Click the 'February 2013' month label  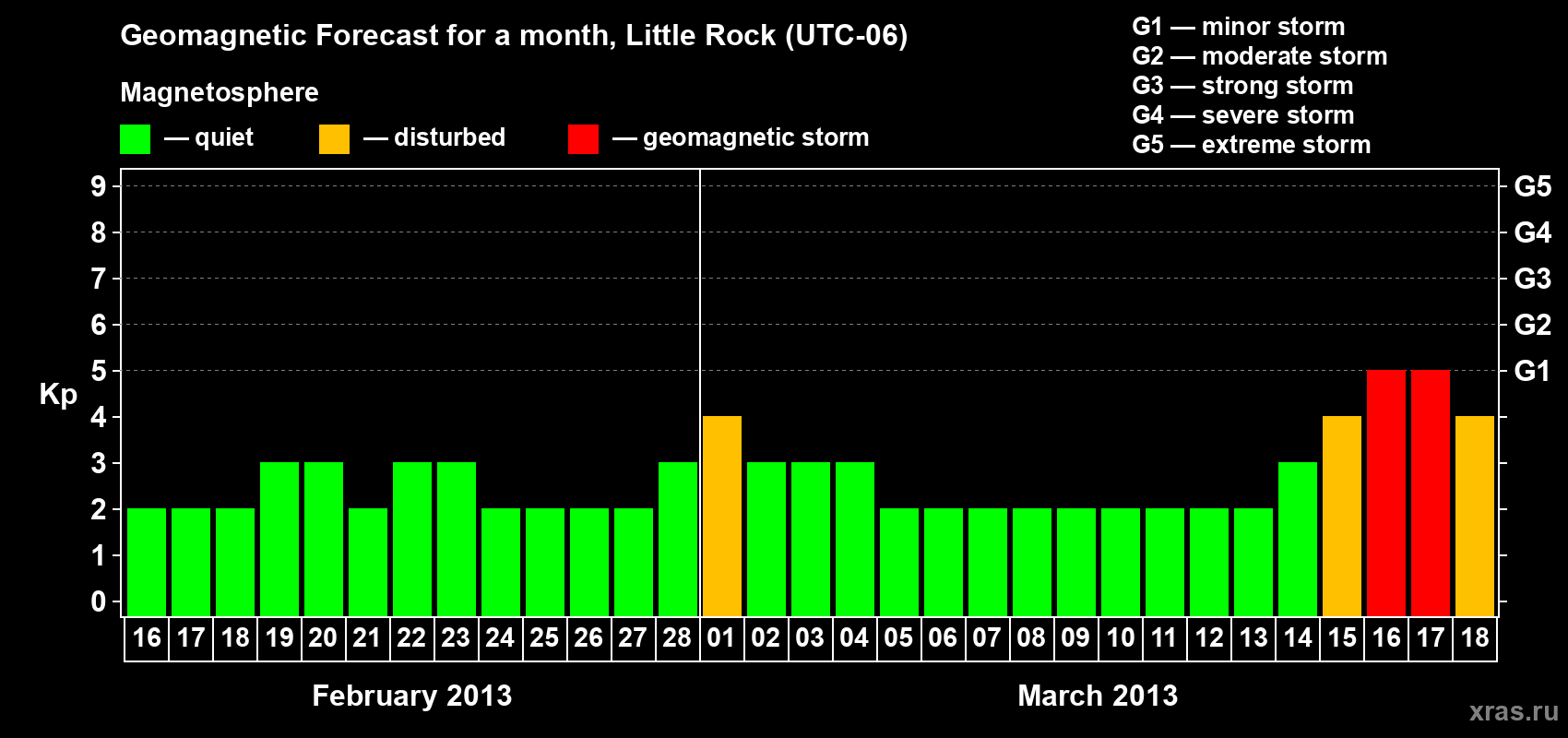[x=412, y=696]
